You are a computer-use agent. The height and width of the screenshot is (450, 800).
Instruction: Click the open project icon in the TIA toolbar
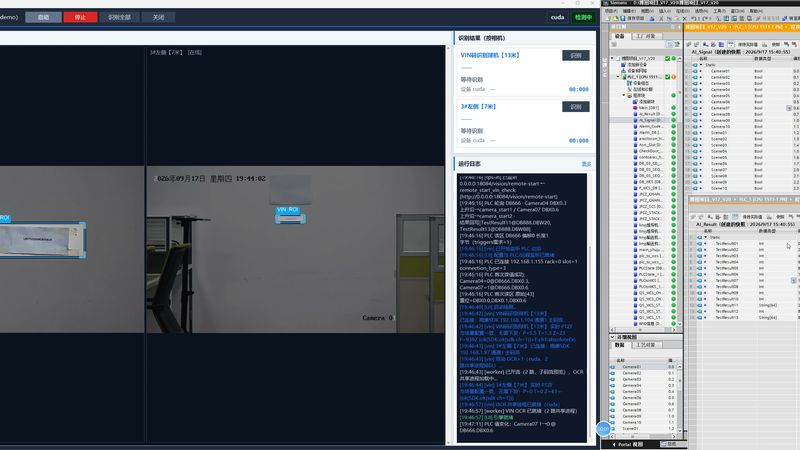coord(616,18)
